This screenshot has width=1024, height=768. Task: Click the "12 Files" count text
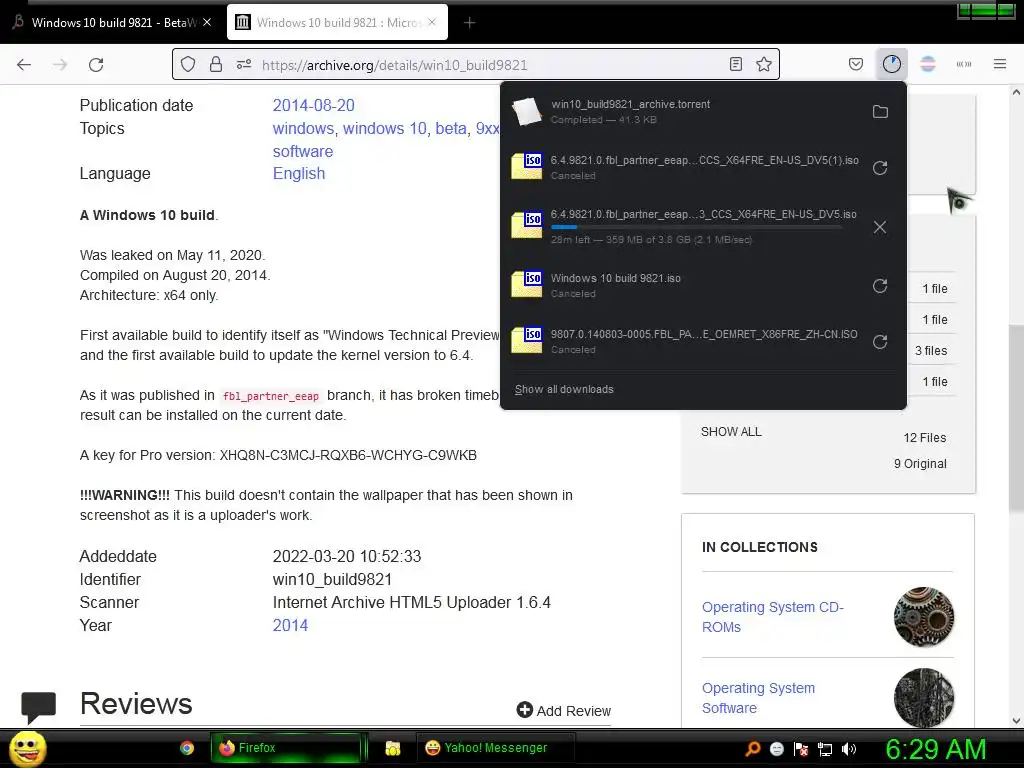tap(925, 438)
